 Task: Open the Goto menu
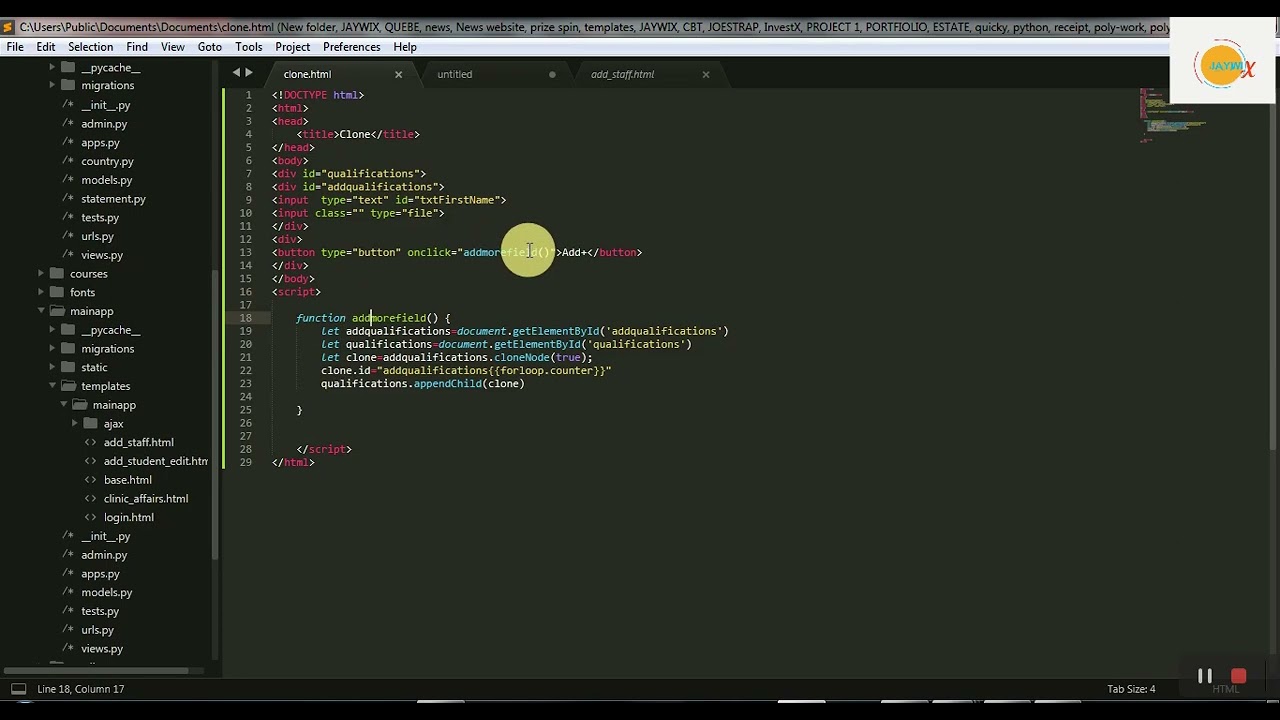(210, 47)
